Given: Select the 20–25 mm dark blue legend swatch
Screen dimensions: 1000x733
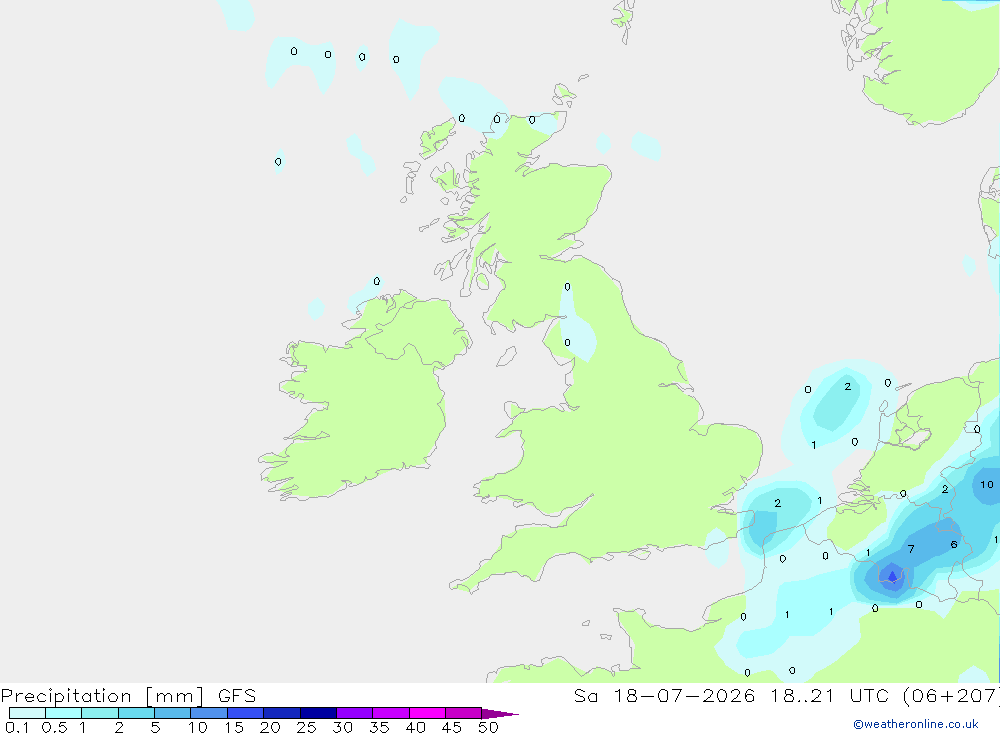Looking at the screenshot, I should tap(282, 713).
